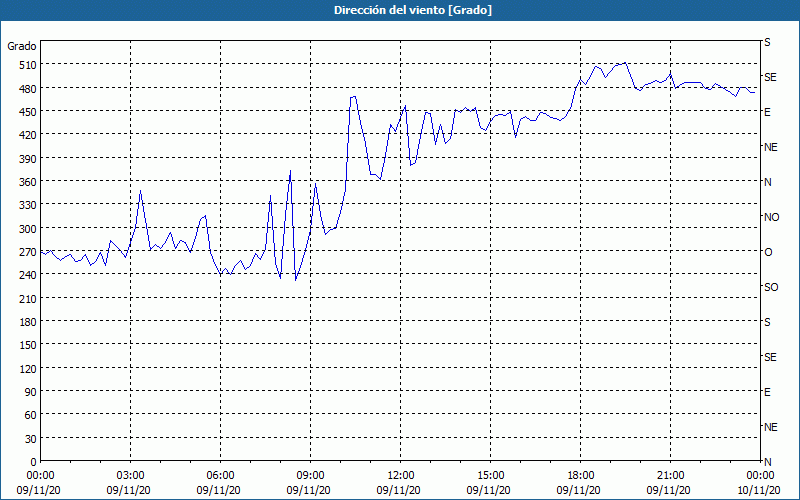Click the 210 degree axis label
This screenshot has width=800, height=500.
click(29, 298)
